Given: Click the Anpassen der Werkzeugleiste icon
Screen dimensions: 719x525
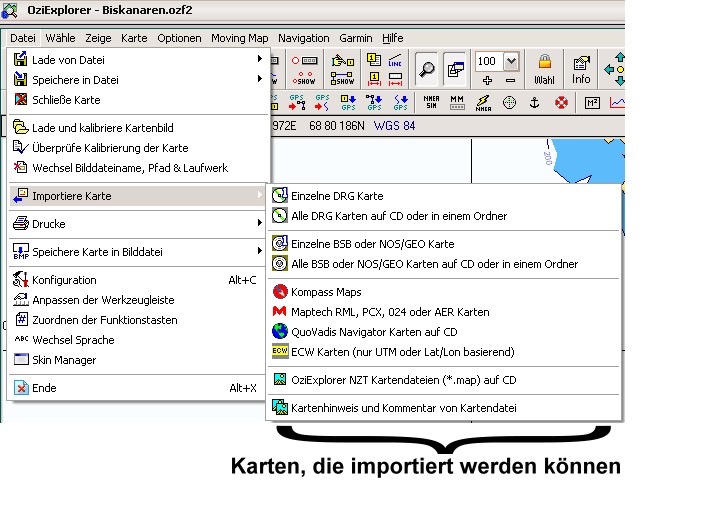Looking at the screenshot, I should tap(21, 299).
